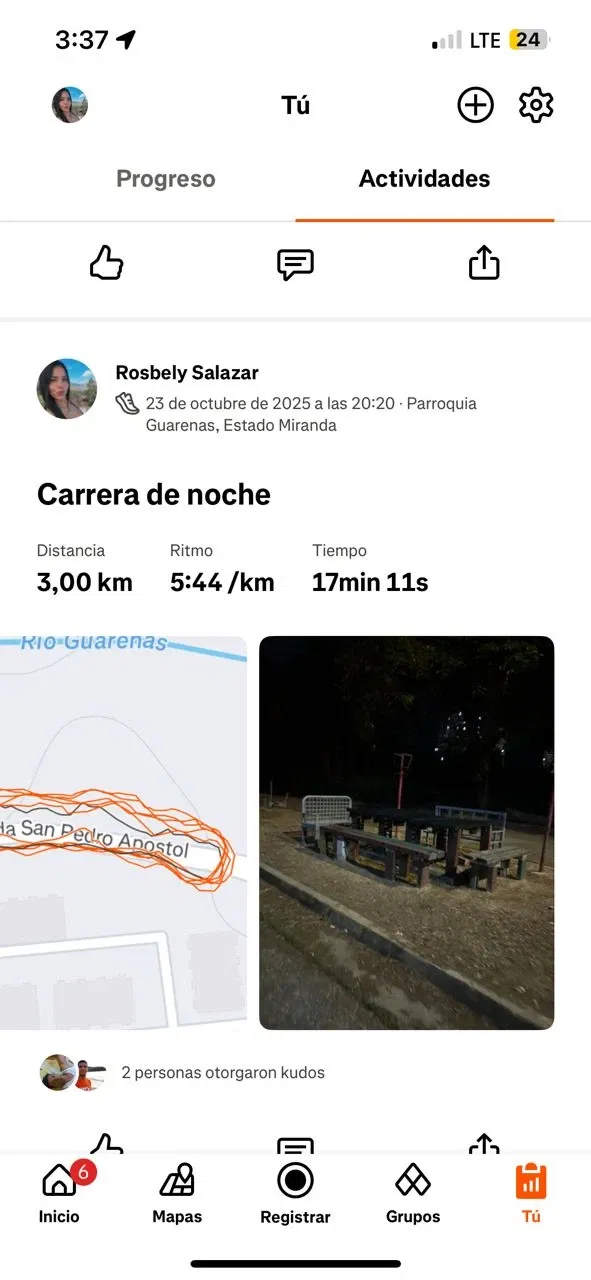This screenshot has width=591, height=1280.
Task: Tap the 3,00 km distance stat
Action: coord(85,583)
